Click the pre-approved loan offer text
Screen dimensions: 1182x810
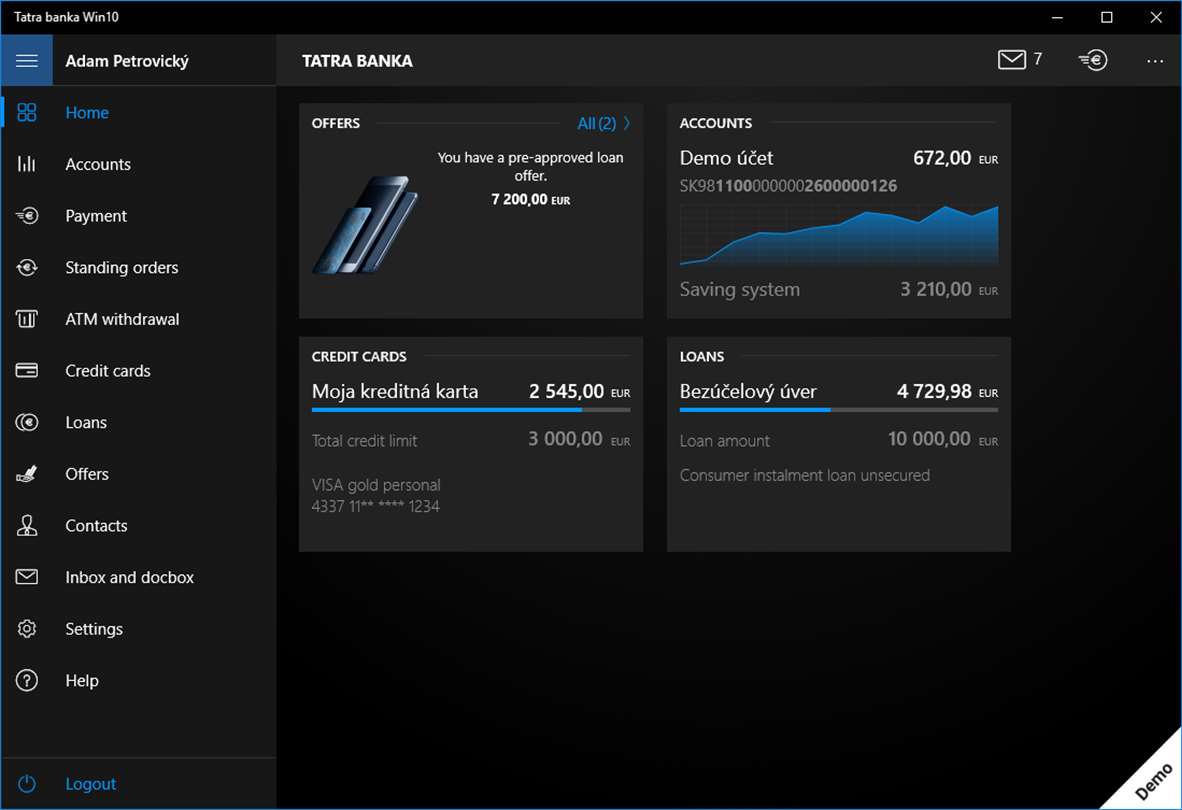pos(530,167)
